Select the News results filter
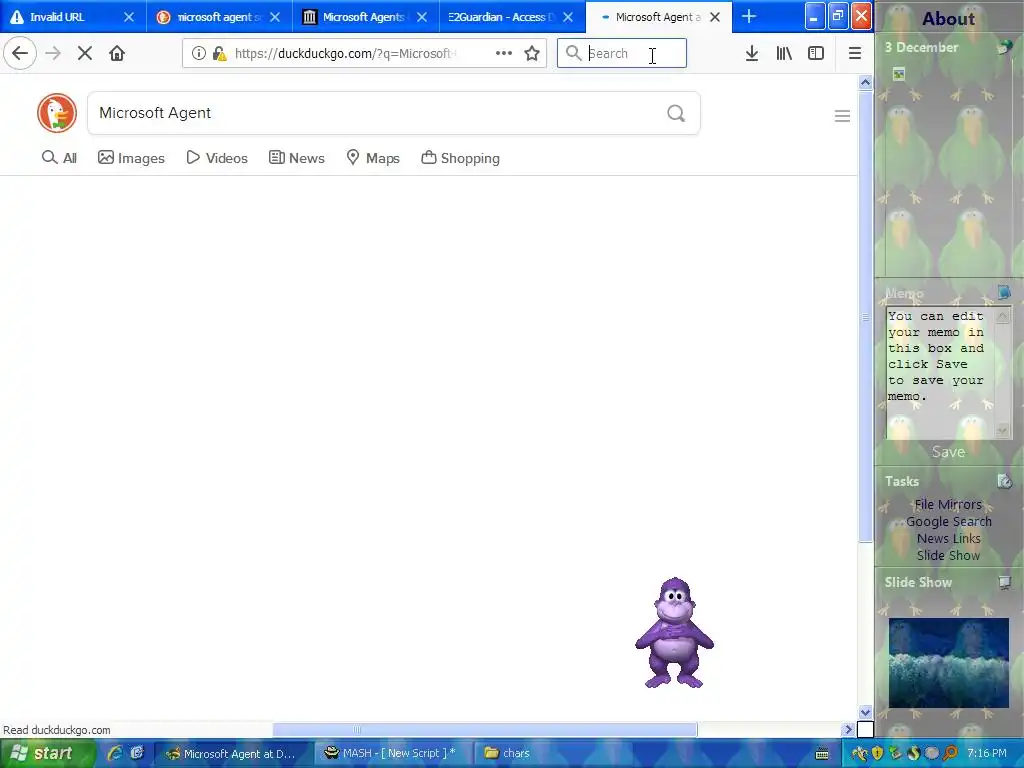Screen dimensions: 1024x768 [296, 158]
